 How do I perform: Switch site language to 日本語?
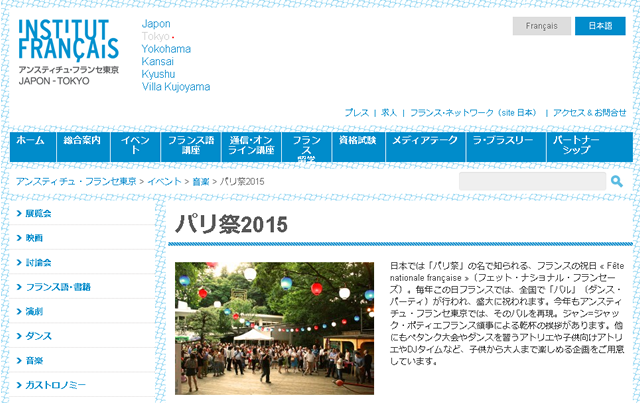(600, 26)
